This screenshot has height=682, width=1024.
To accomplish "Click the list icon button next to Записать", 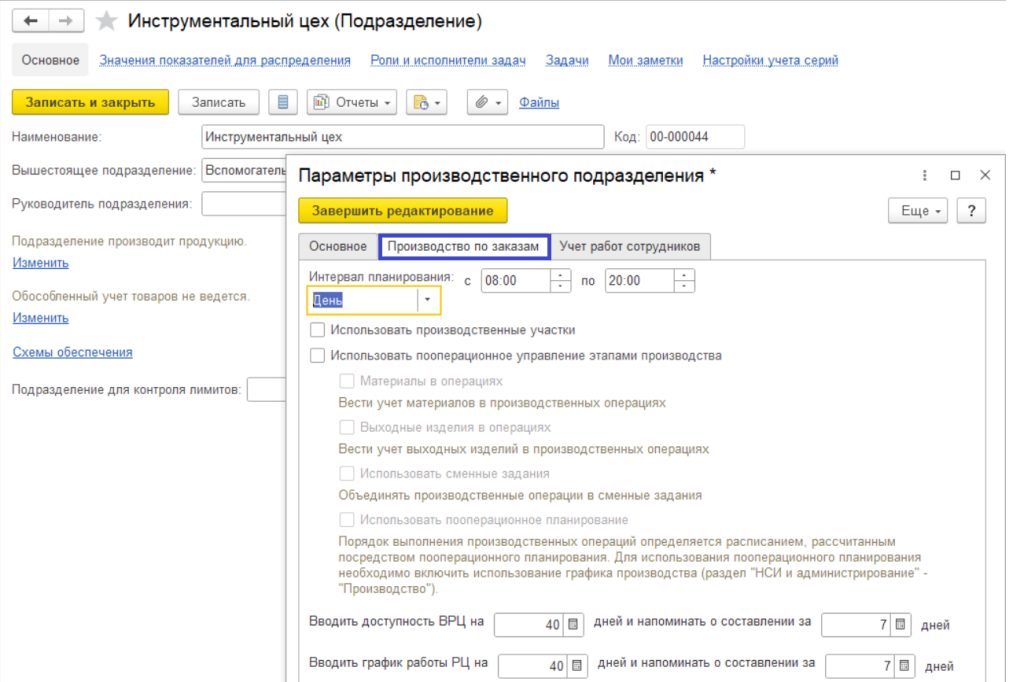I will pyautogui.click(x=283, y=103).
